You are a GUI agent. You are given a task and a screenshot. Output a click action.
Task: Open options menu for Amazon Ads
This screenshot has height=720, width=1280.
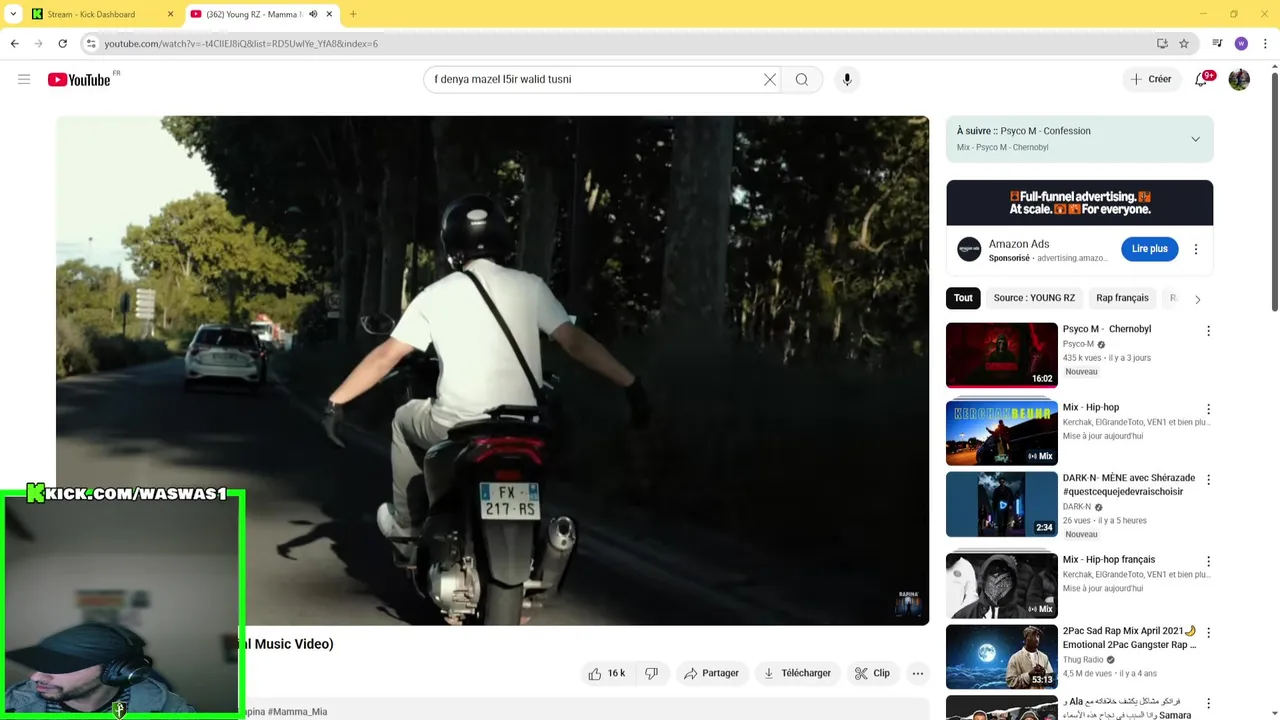pos(1196,249)
